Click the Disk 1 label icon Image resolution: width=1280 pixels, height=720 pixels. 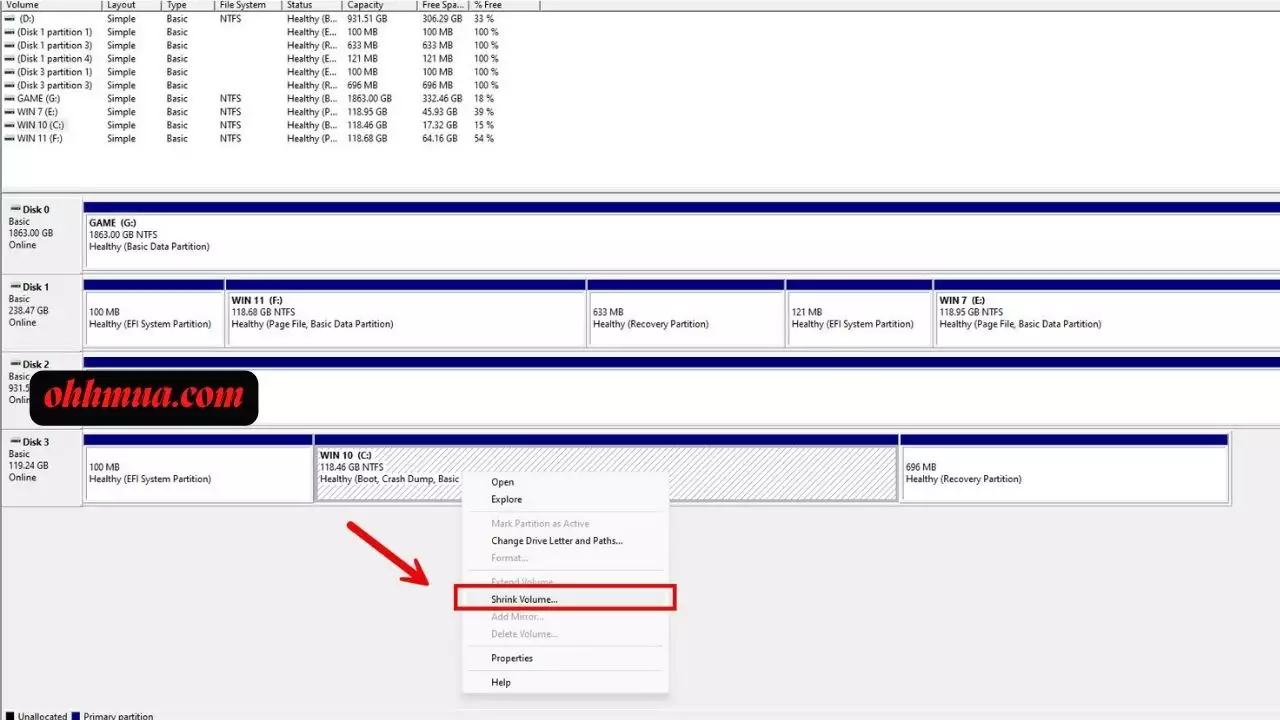(x=15, y=287)
